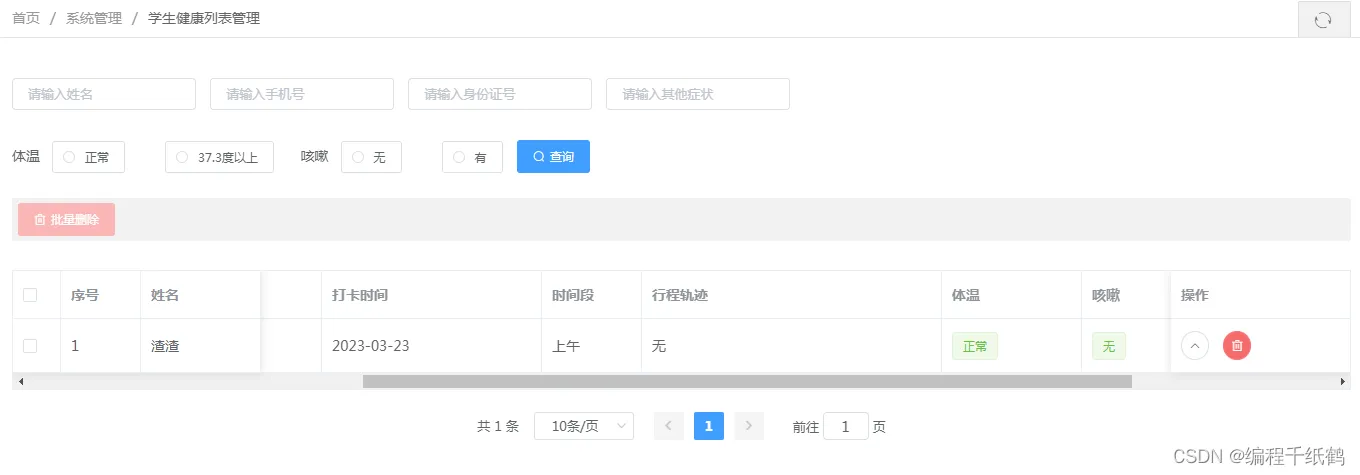Tick the select-all checkbox in table header
The height and width of the screenshot is (475, 1360).
click(30, 295)
